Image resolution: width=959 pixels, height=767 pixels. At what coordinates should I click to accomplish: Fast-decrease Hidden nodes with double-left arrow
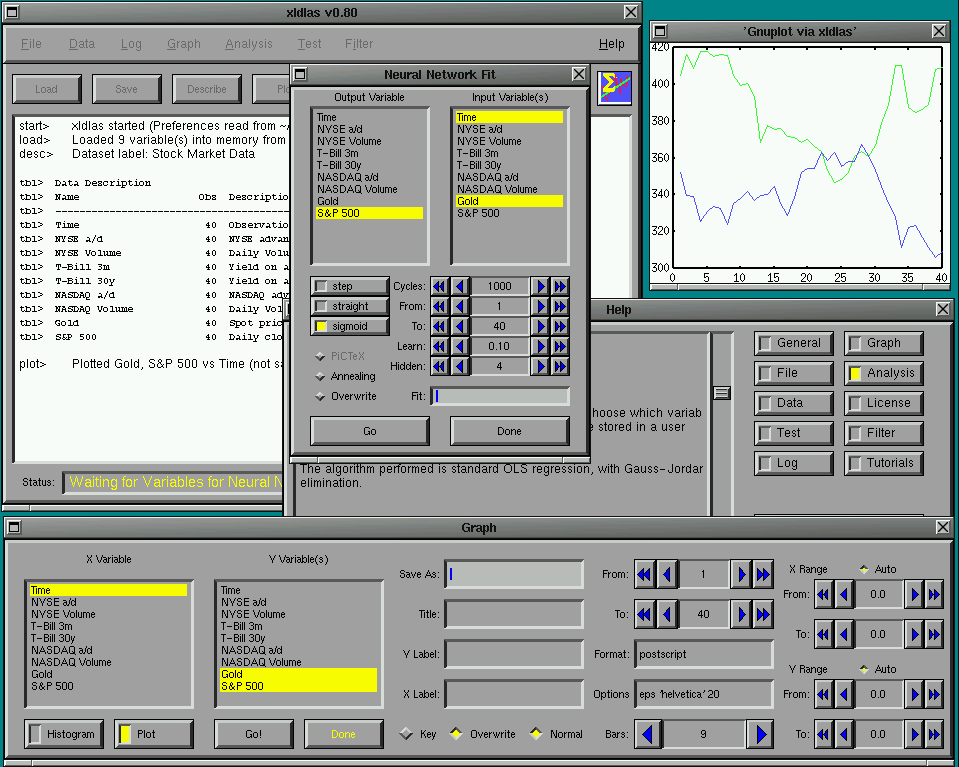pyautogui.click(x=440, y=366)
